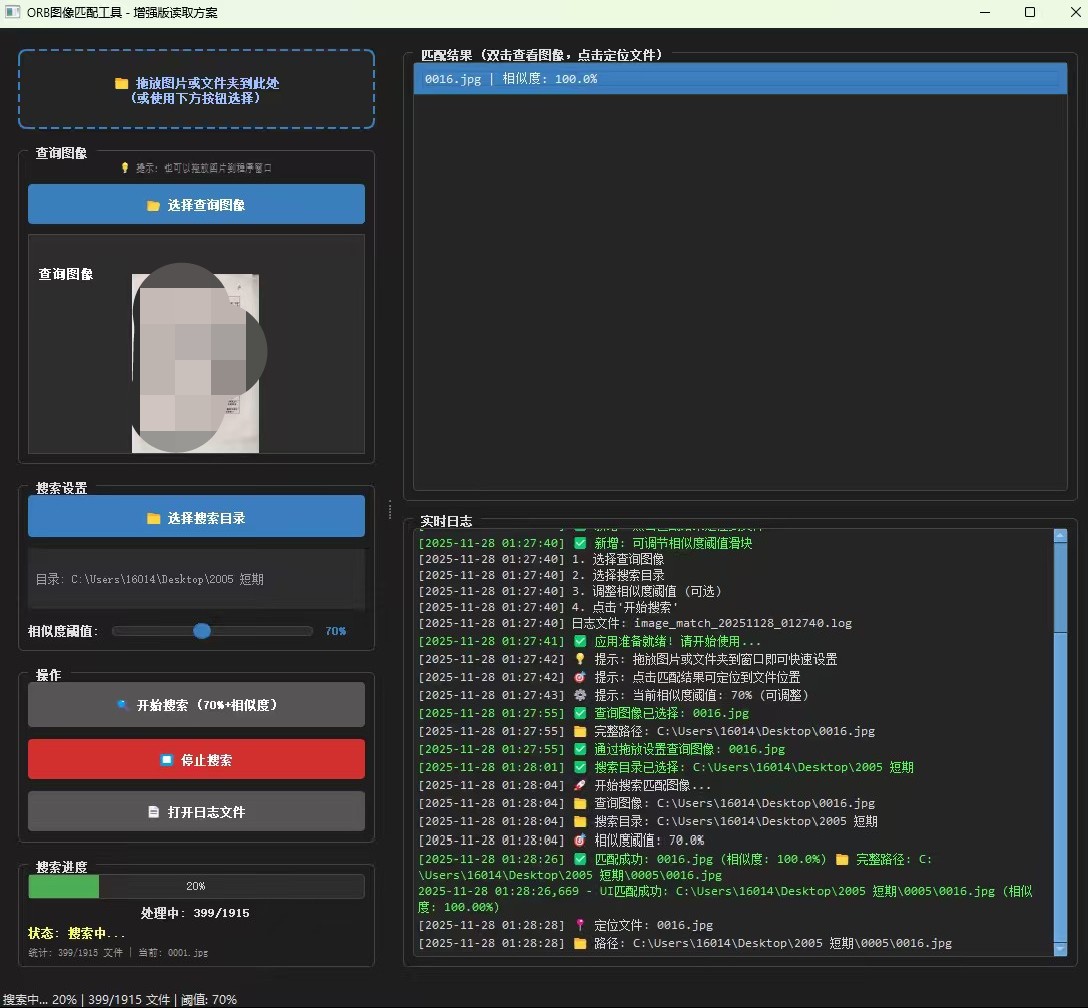Click the 目录 search path field
1088x1008 pixels.
[x=196, y=579]
